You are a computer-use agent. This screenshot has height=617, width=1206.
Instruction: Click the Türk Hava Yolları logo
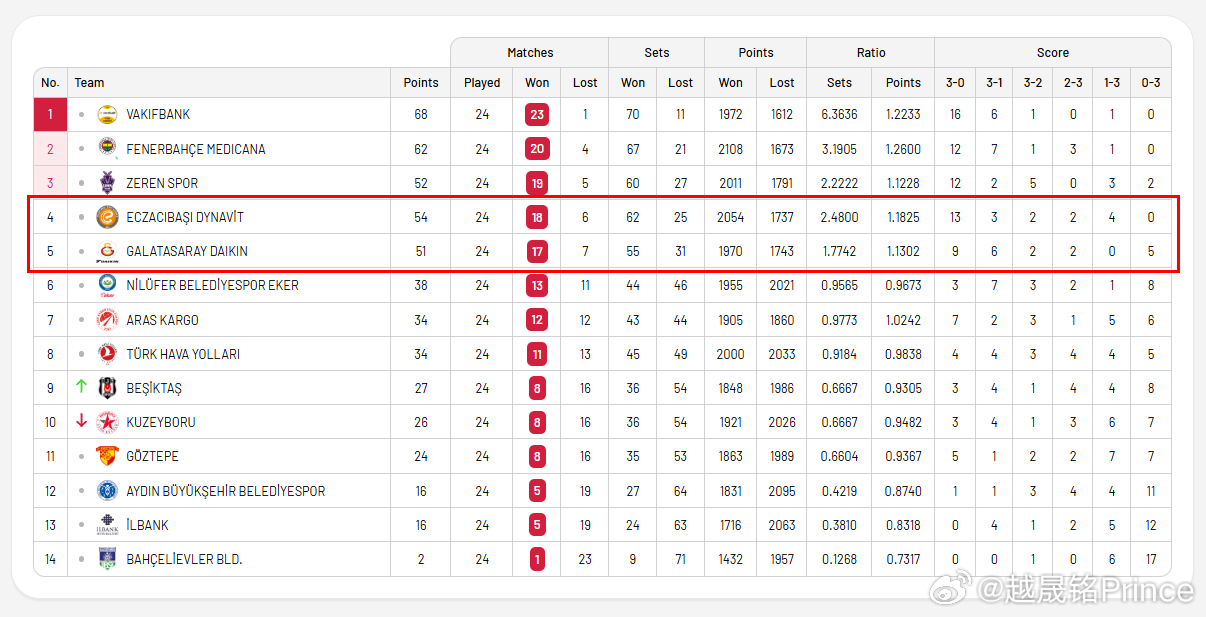[x=107, y=354]
